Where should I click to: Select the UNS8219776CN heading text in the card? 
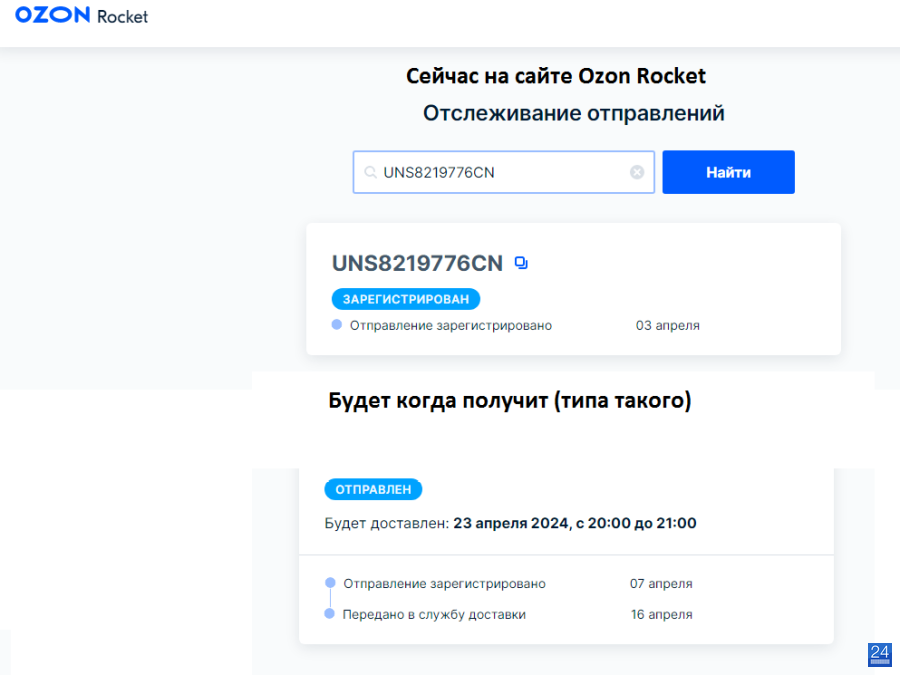click(417, 263)
